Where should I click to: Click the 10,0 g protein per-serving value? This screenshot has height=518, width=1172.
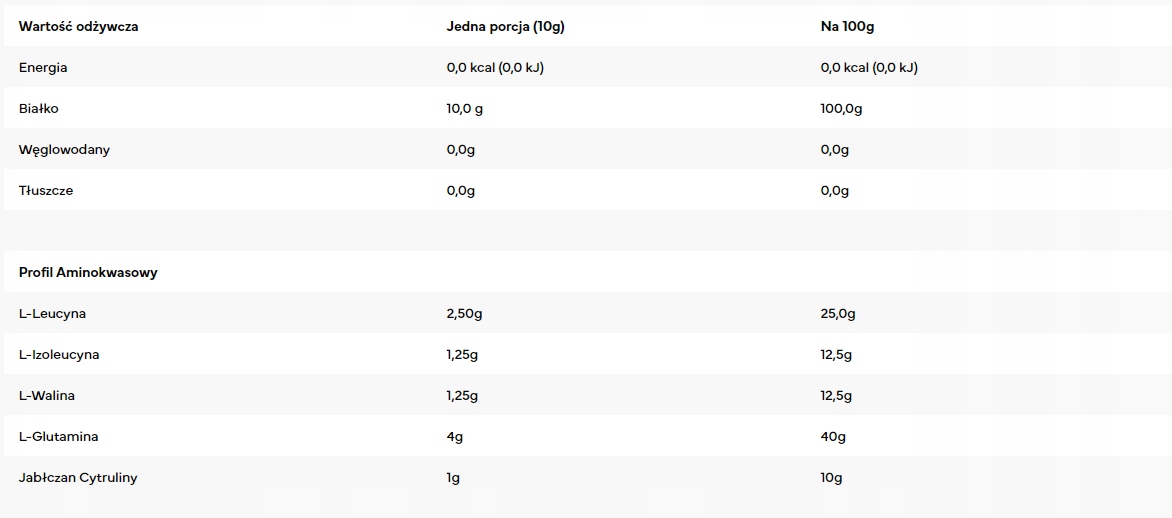coord(464,109)
